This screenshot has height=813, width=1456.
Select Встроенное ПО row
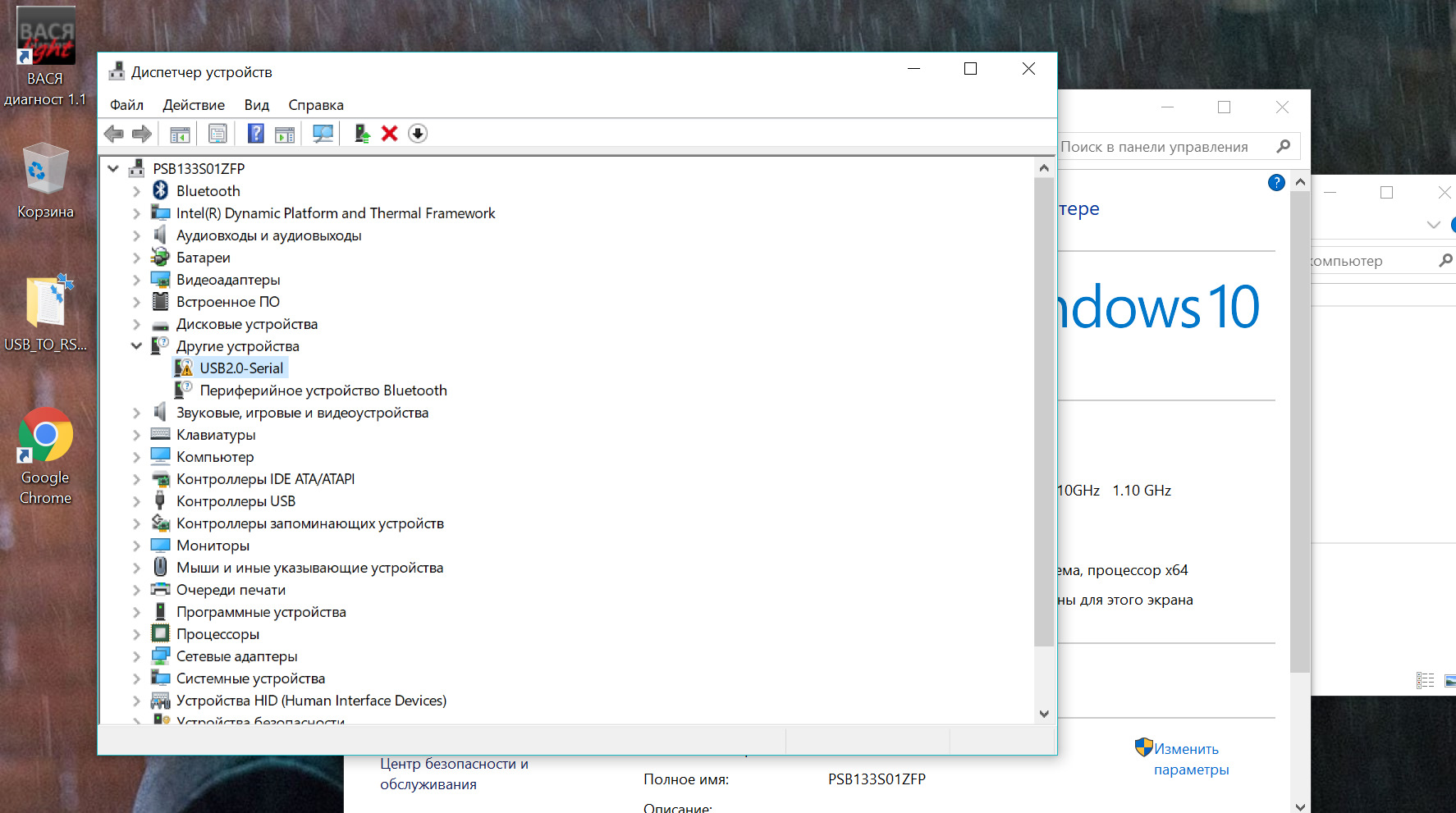pos(228,302)
